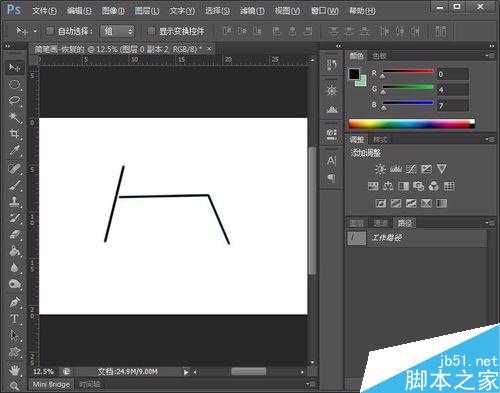Image resolution: width=500 pixels, height=393 pixels.
Task: Open the Color panel flyout menu
Action: 490,55
